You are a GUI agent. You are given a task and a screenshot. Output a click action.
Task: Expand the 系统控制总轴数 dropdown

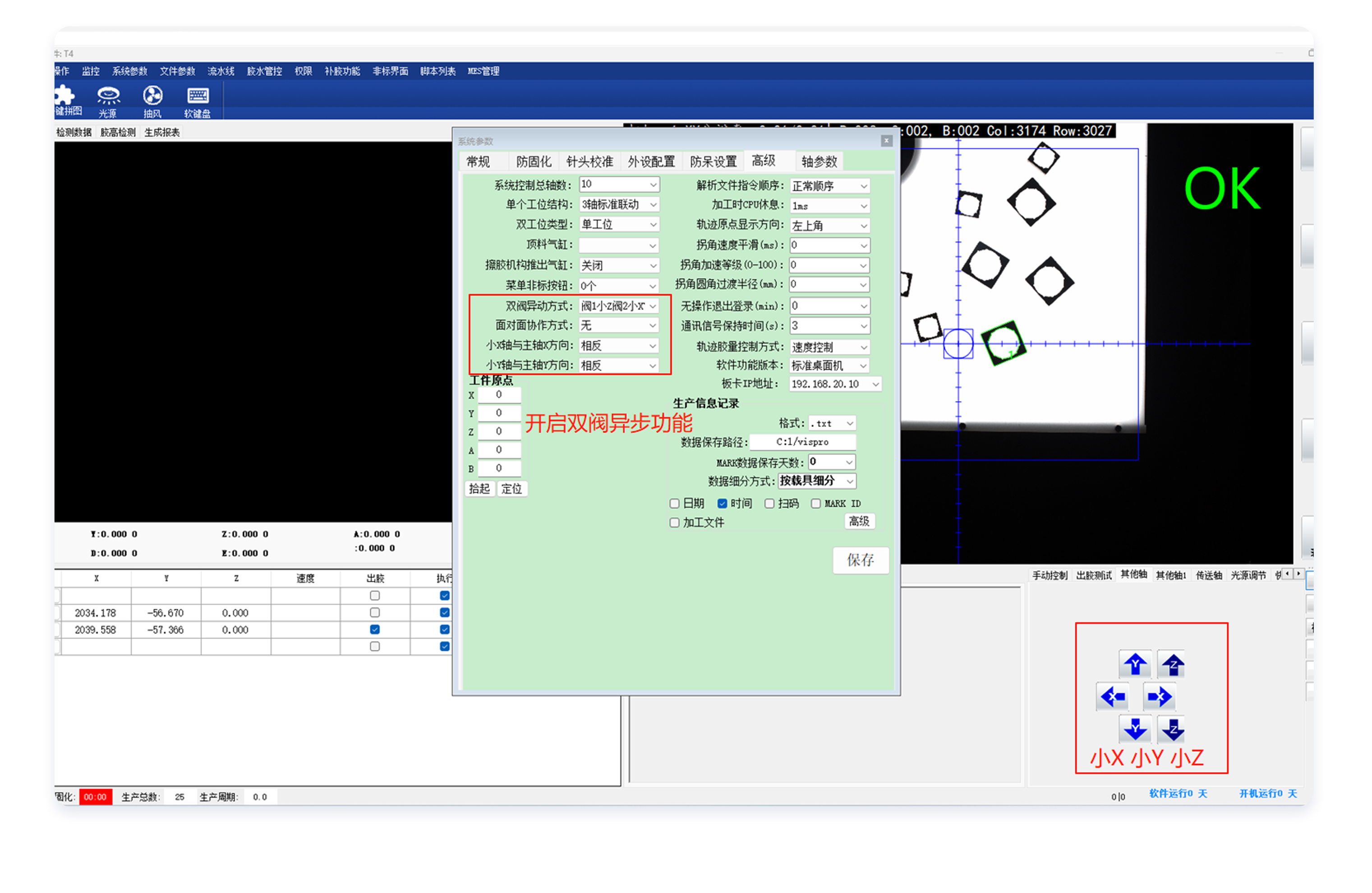point(618,184)
